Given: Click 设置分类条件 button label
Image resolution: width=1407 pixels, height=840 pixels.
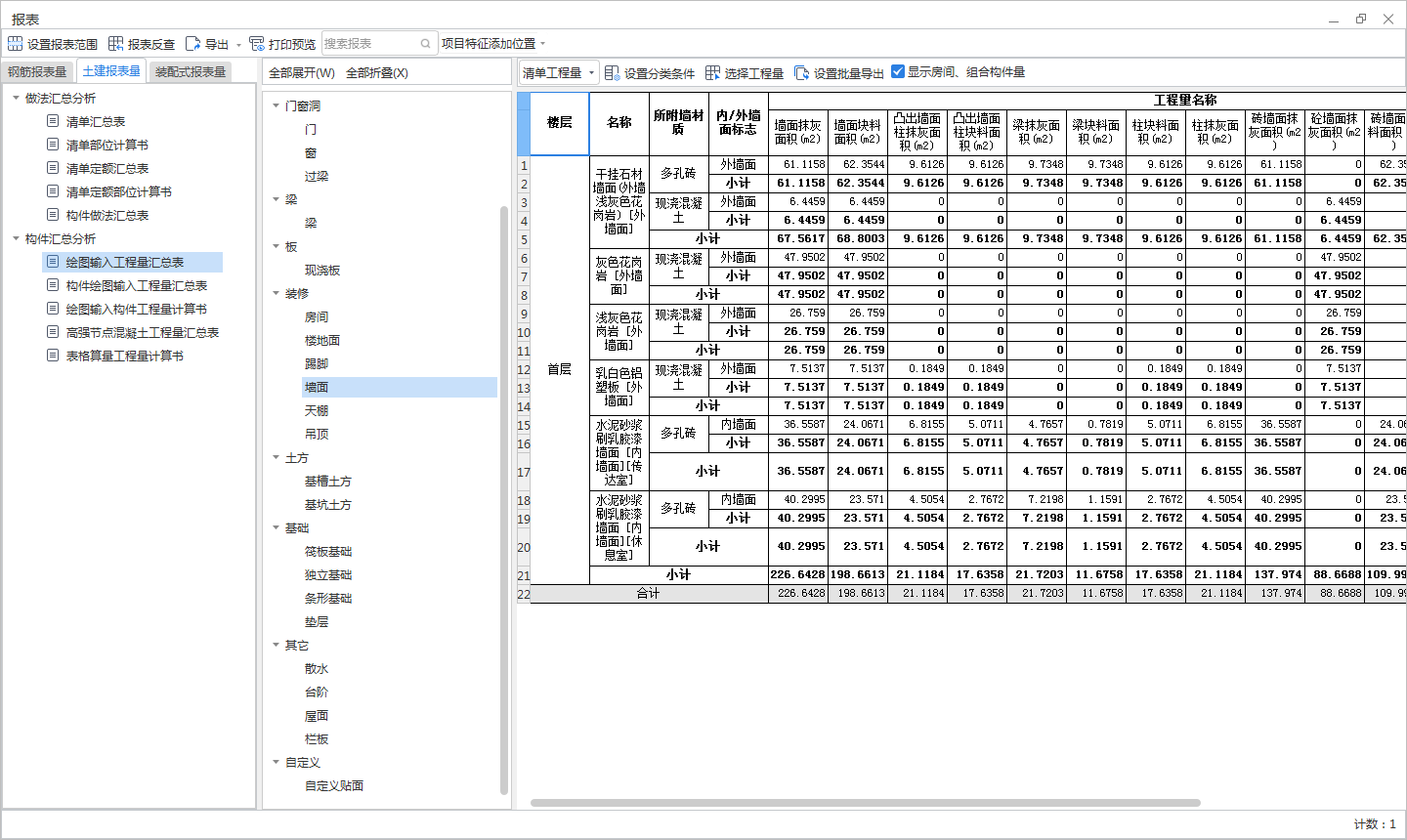Looking at the screenshot, I should coord(660,74).
